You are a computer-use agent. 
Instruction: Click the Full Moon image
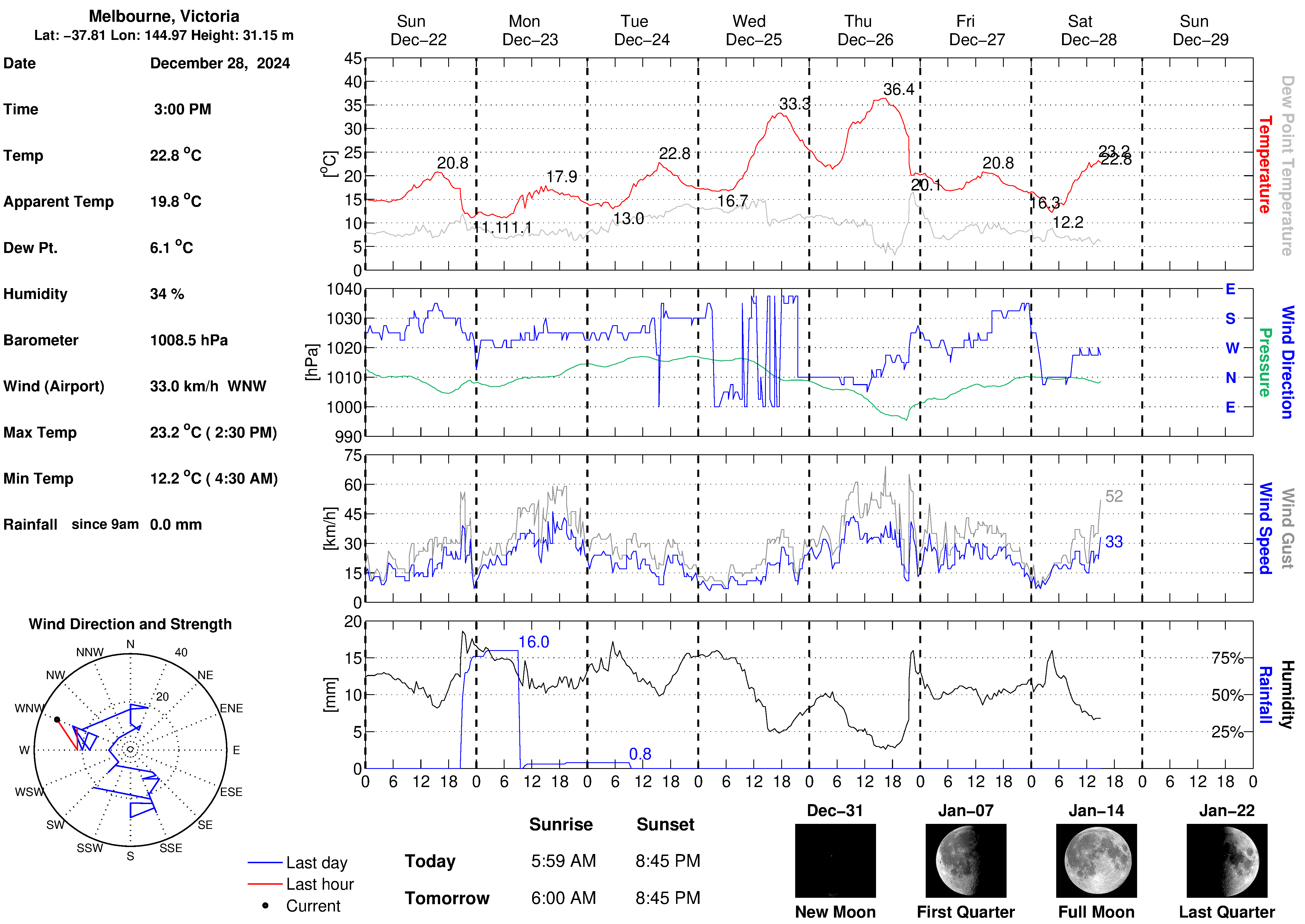click(1096, 860)
